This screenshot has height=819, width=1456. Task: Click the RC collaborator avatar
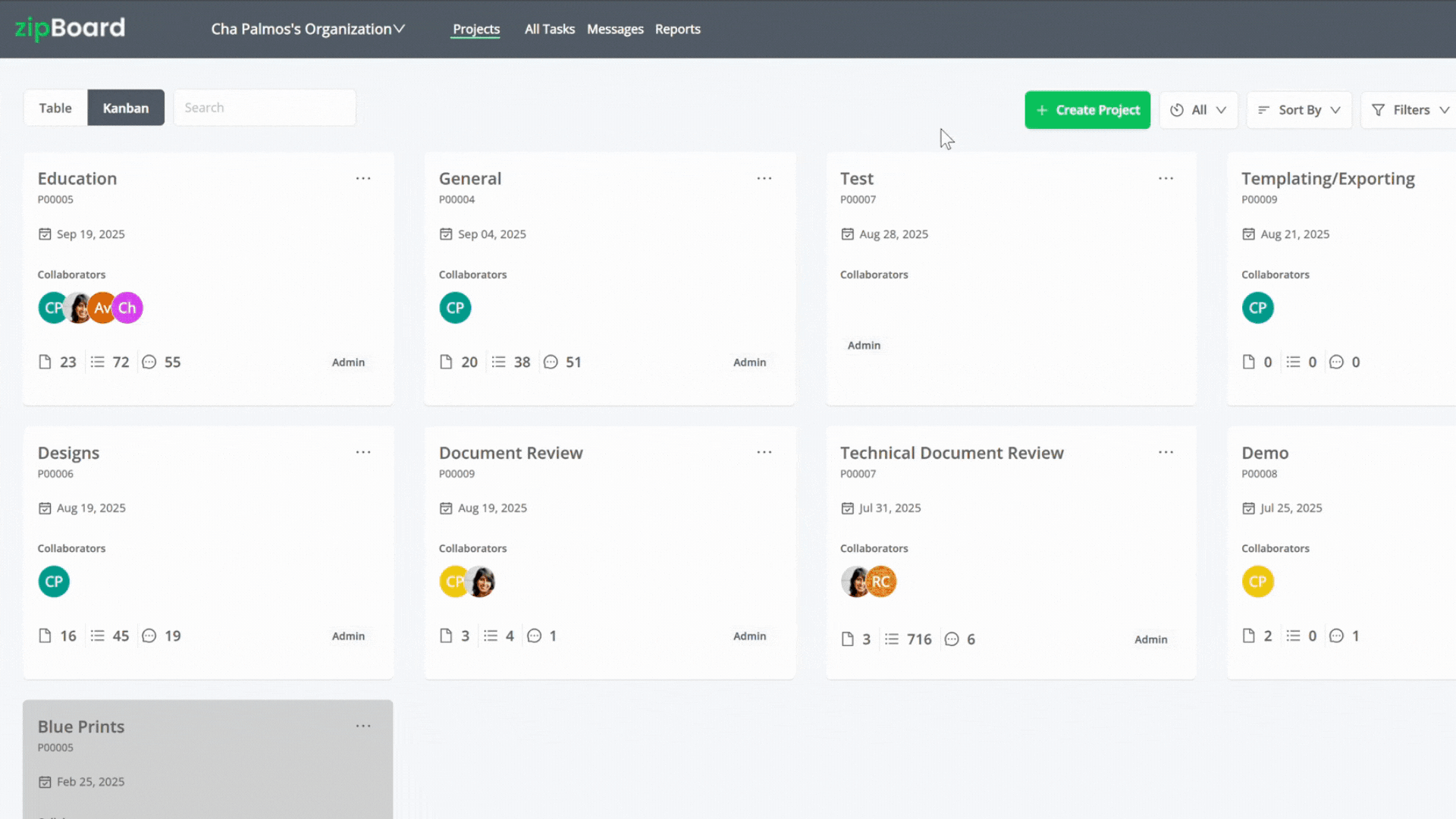tap(880, 582)
